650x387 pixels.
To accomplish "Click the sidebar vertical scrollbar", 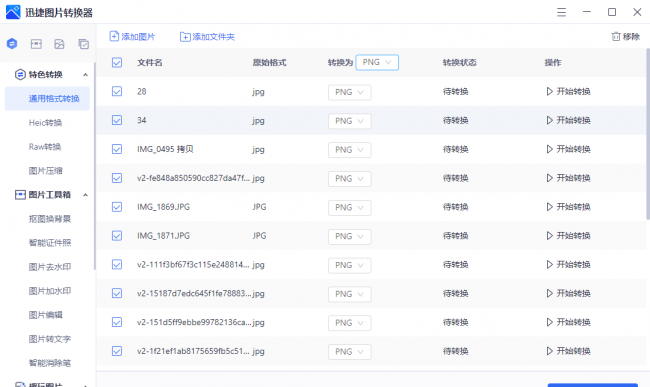I will (x=95, y=166).
